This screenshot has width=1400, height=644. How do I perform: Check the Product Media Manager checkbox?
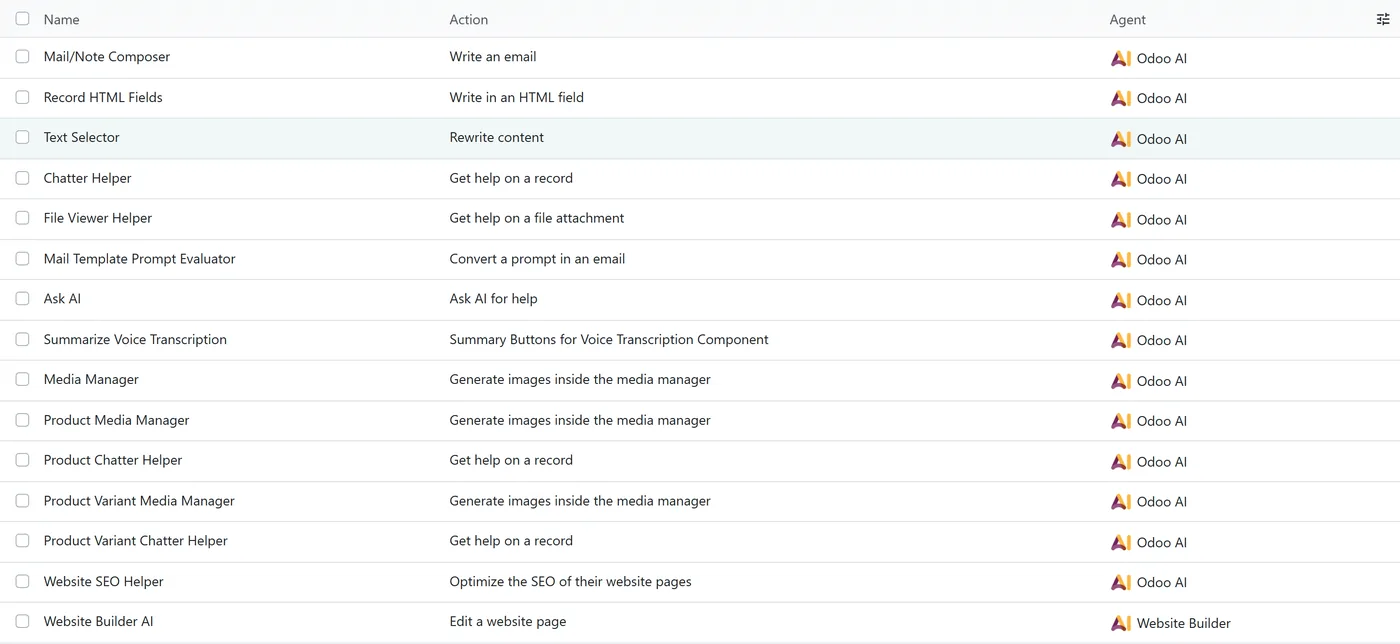[x=22, y=420]
